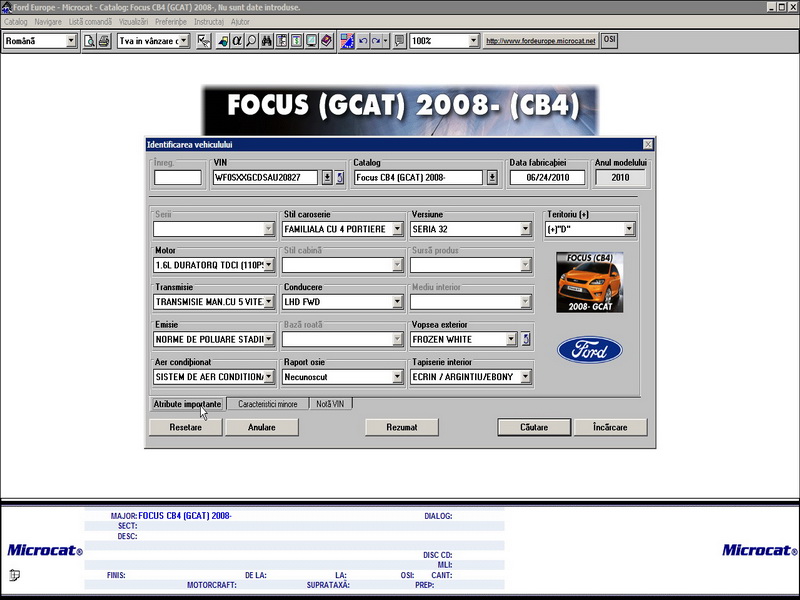The image size is (800, 600).
Task: Expand the Motor engine dropdown
Action: (x=268, y=265)
